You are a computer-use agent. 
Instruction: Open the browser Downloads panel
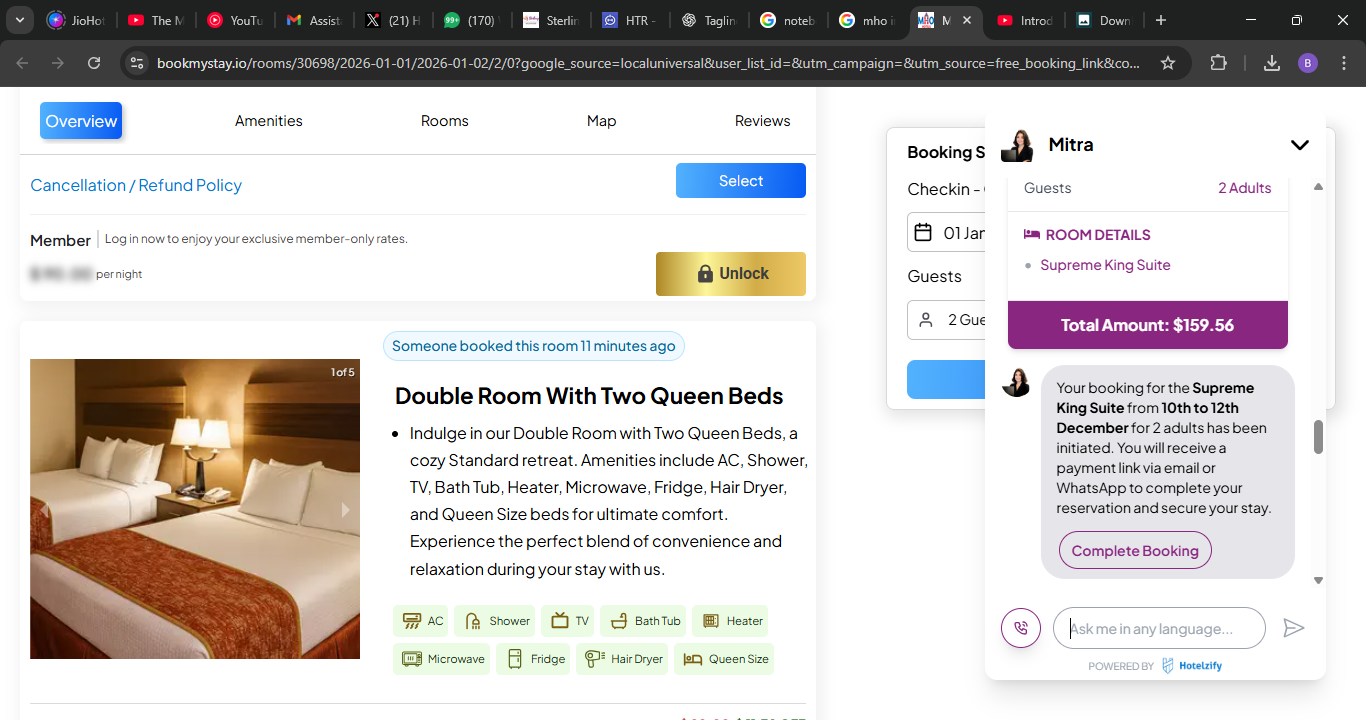tap(1272, 63)
